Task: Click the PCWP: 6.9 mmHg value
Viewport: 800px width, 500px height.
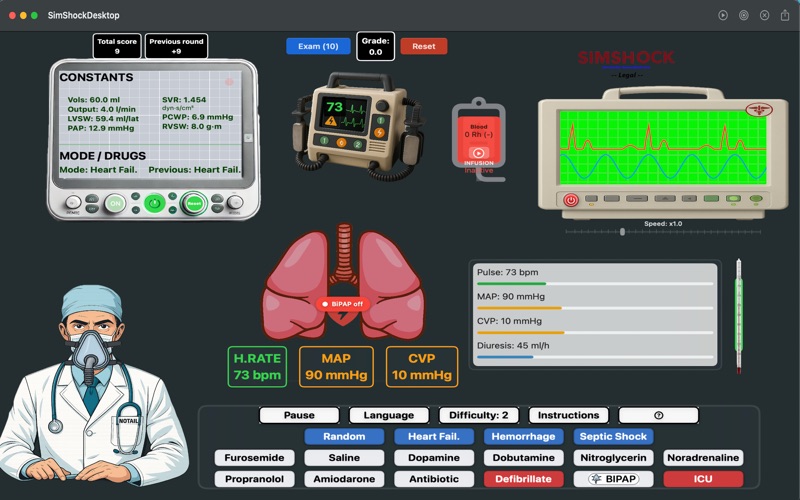Action: [x=197, y=117]
